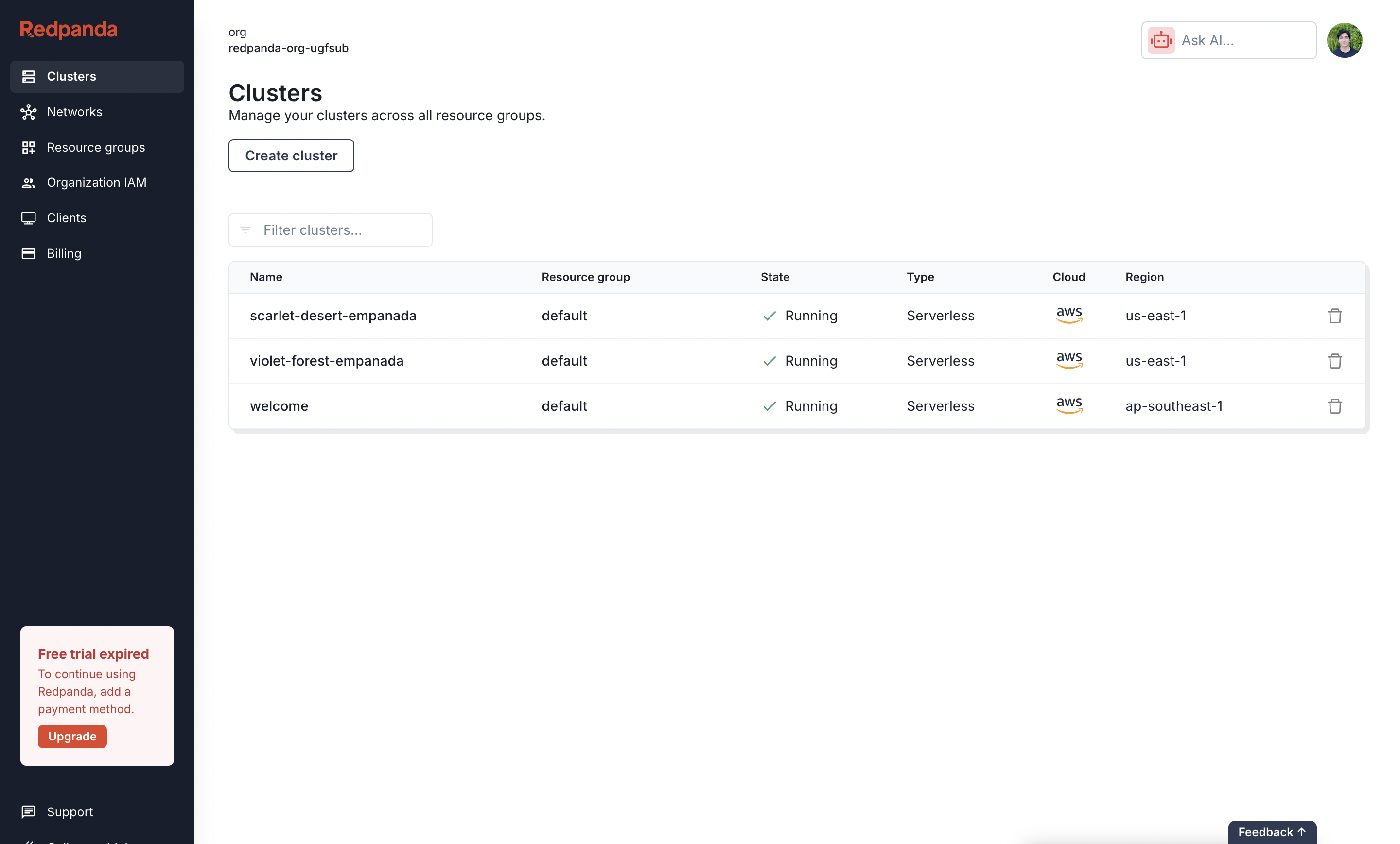Open your profile avatar menu
The width and height of the screenshot is (1400, 844).
(1345, 40)
